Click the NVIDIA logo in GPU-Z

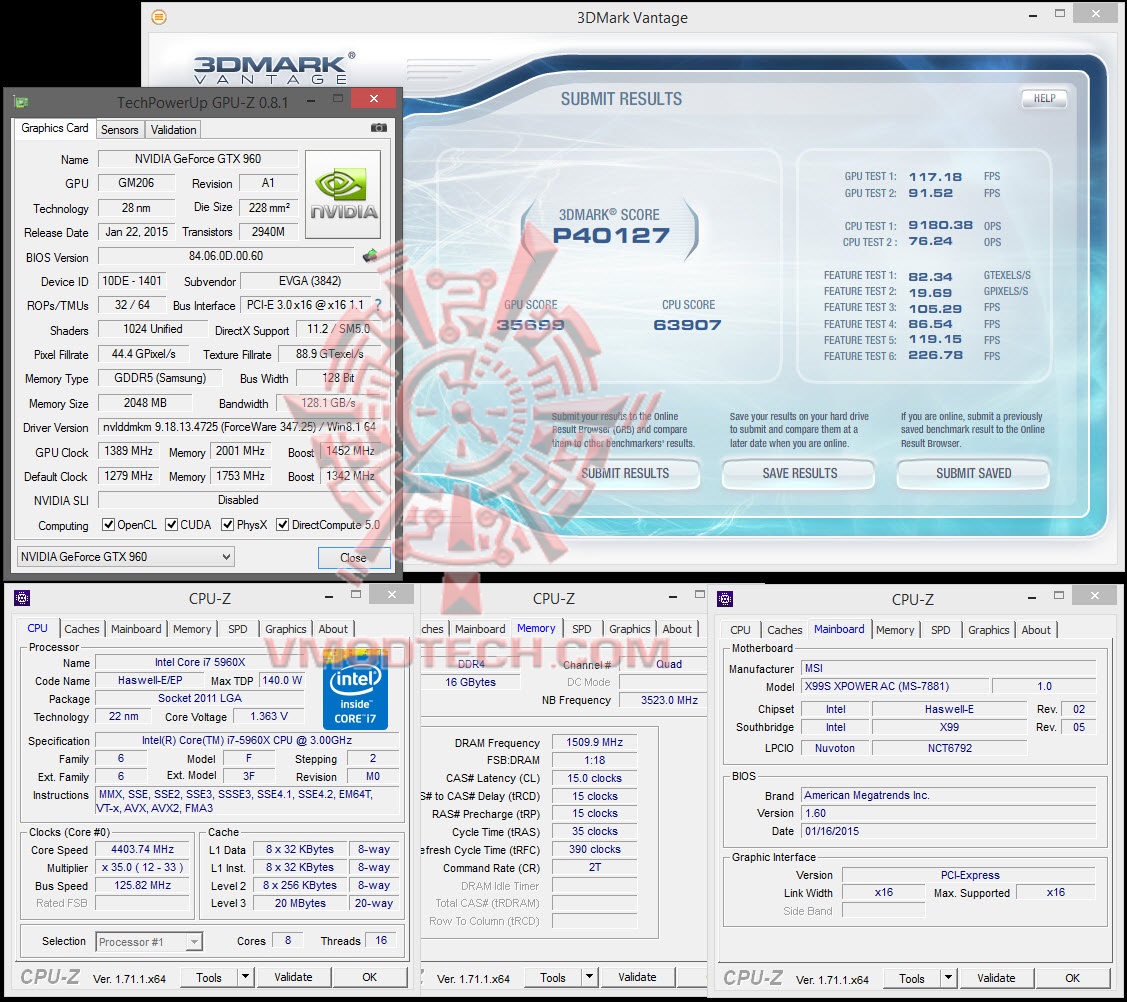click(x=343, y=194)
